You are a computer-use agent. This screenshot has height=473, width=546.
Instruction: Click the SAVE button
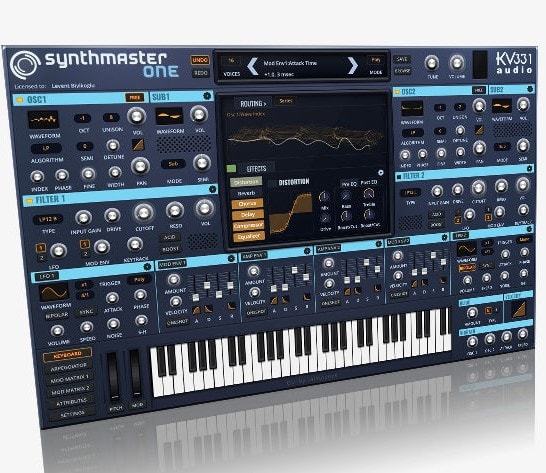coord(402,59)
